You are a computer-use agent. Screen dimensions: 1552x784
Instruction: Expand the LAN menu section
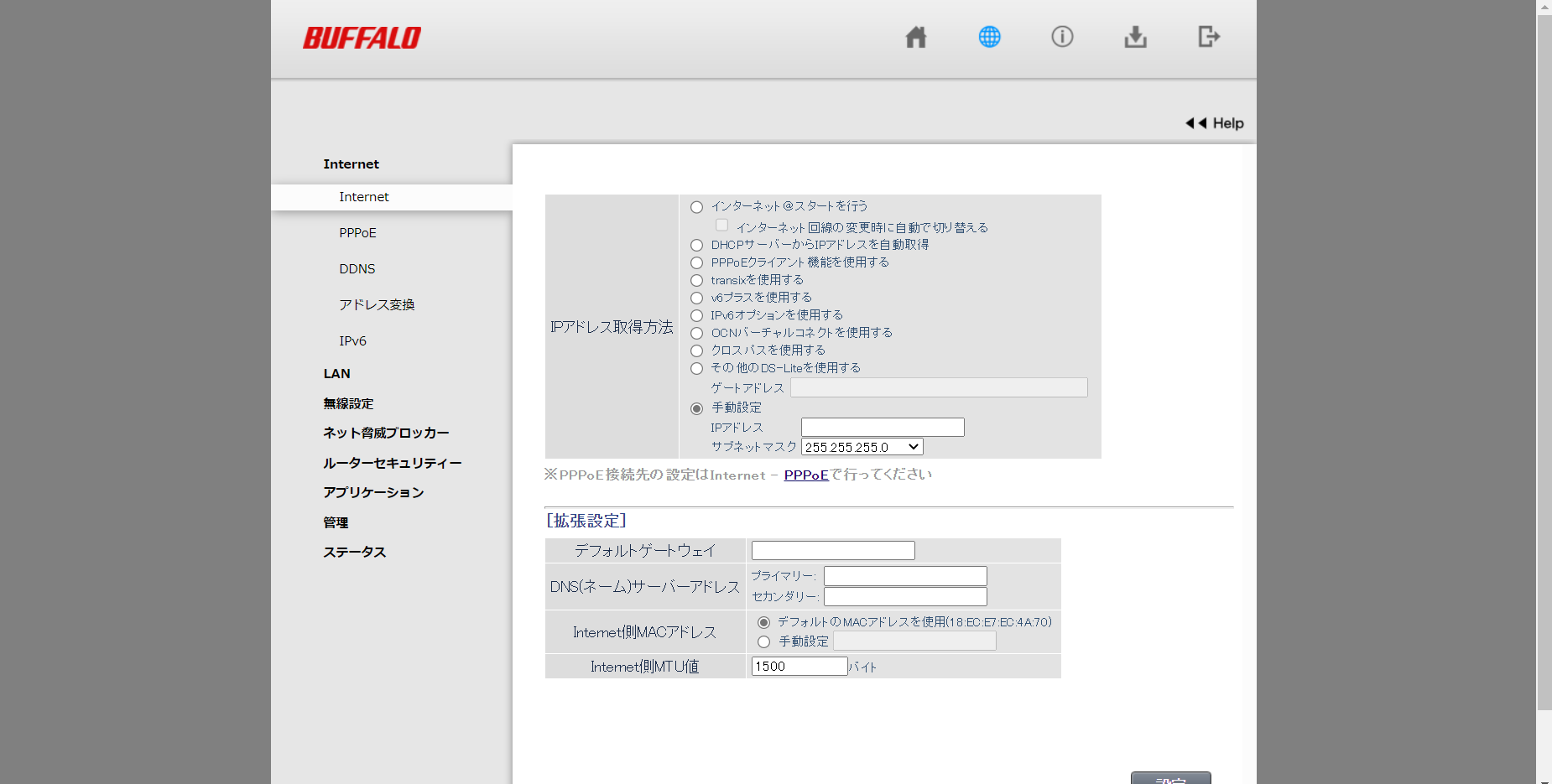click(336, 374)
